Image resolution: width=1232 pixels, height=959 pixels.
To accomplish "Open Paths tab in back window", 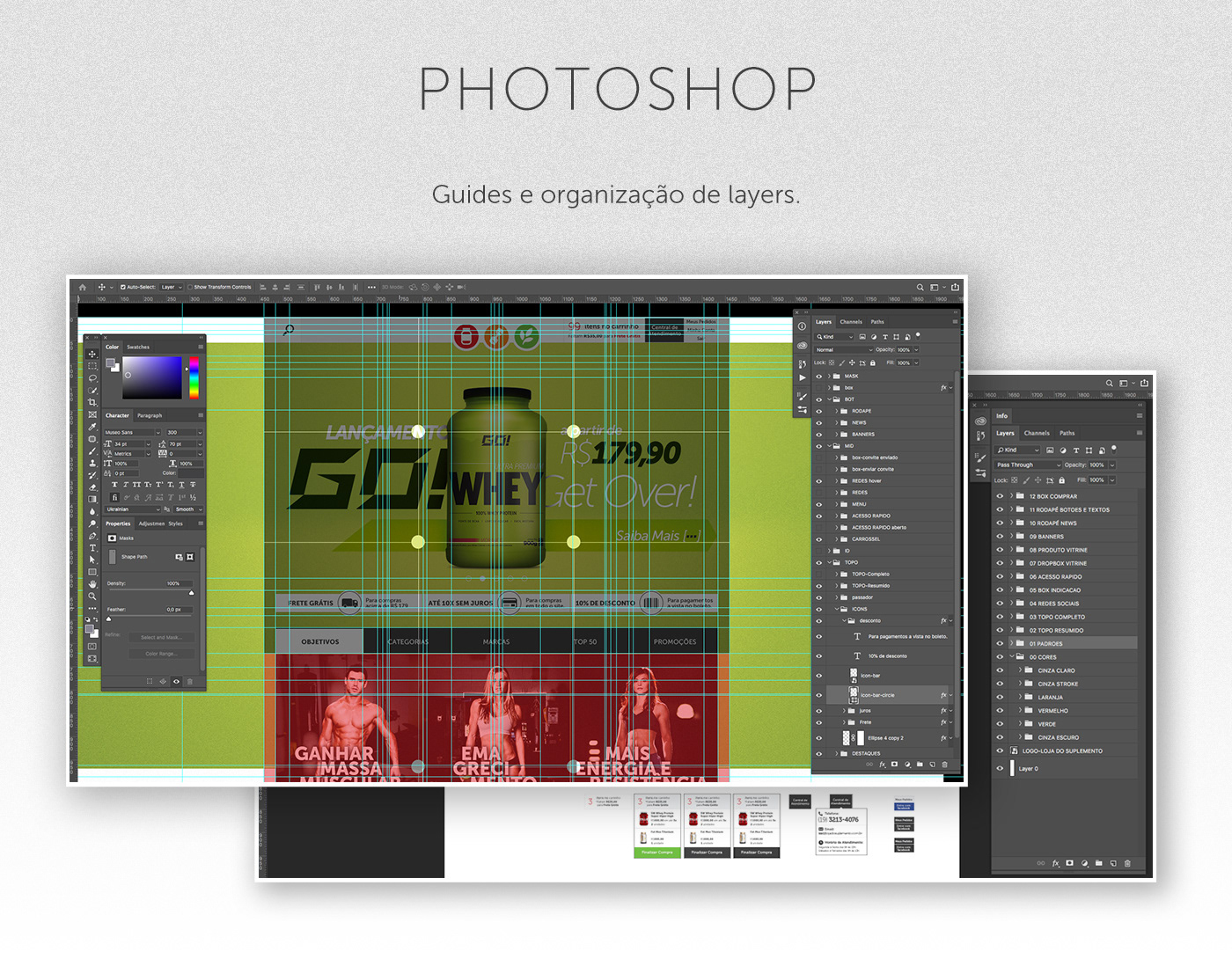I will pos(1067,433).
